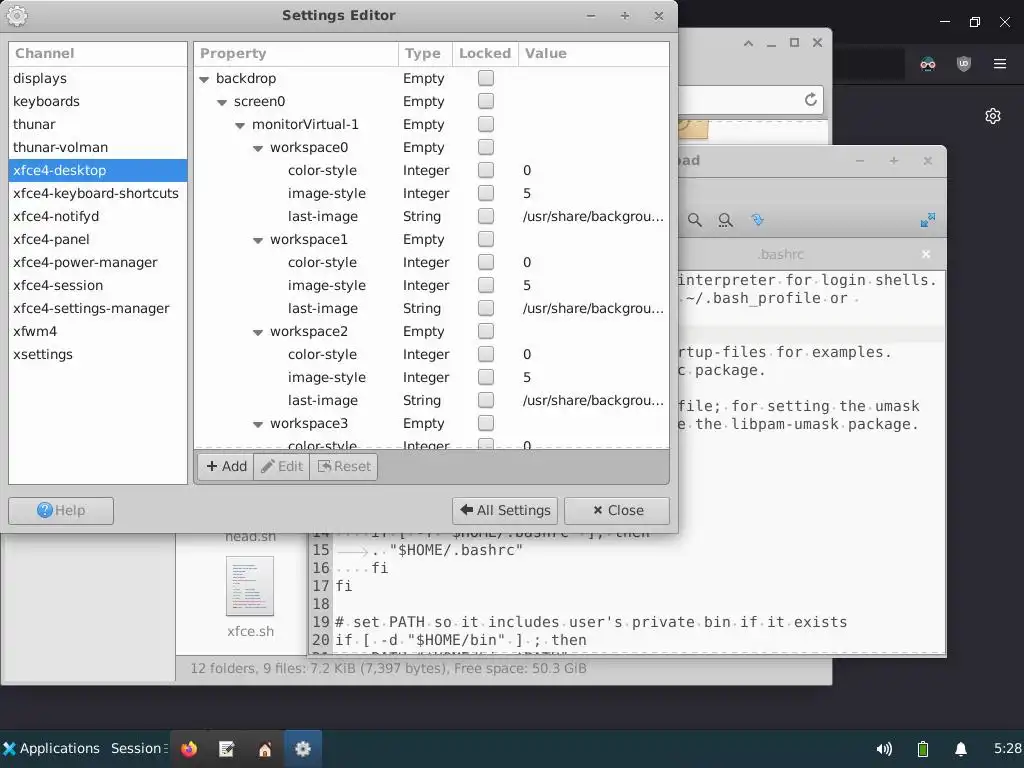Viewport: 1024px width, 768px height.
Task: Click the find-and-replace icon in Mousepad toolbar
Action: [x=725, y=220]
